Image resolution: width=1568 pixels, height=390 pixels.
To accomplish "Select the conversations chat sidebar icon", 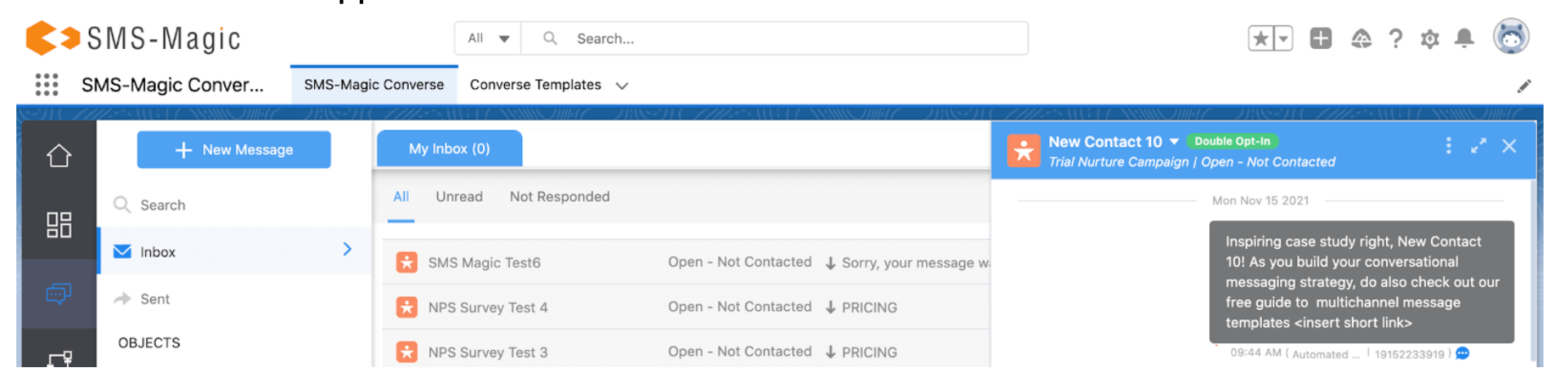I will click(59, 293).
